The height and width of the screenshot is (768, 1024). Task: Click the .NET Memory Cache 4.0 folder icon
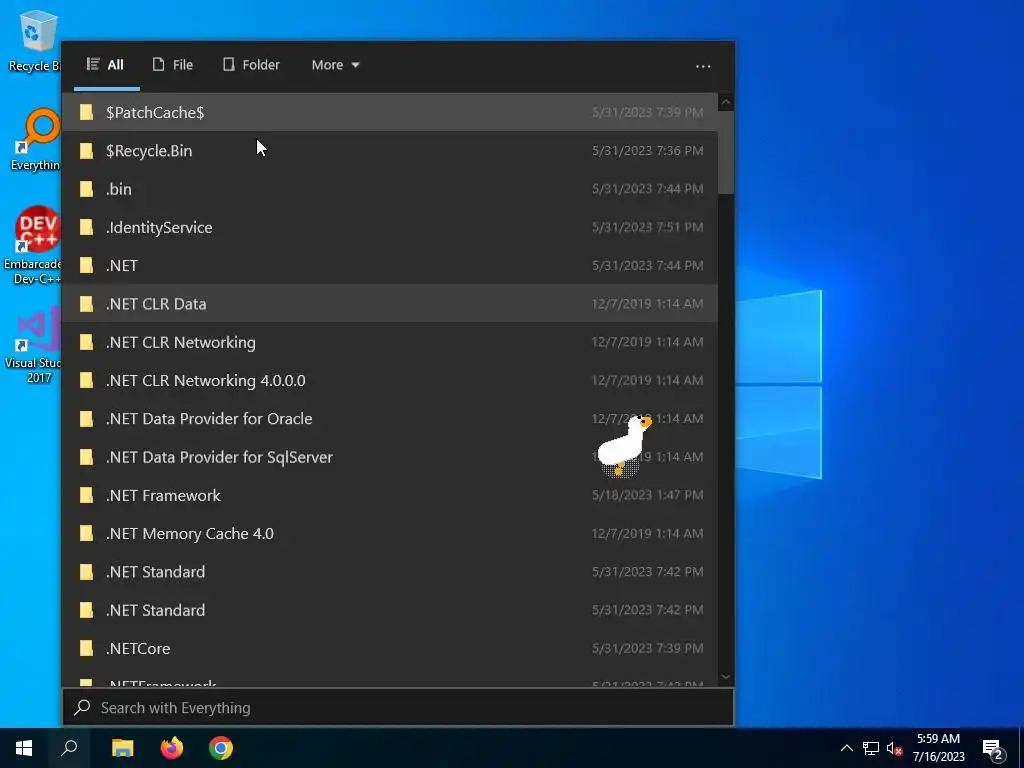(86, 534)
